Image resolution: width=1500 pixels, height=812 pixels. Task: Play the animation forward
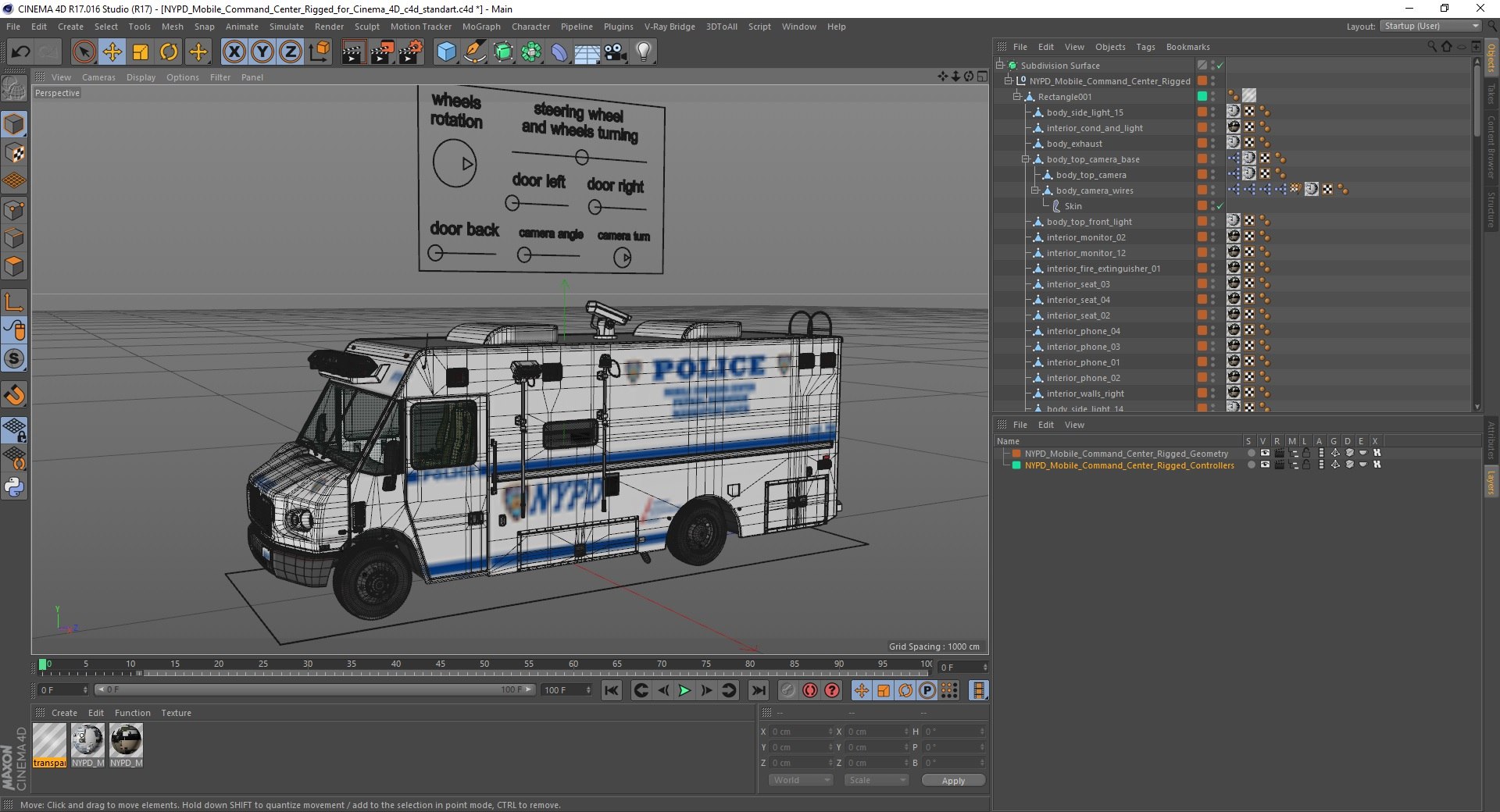684,690
